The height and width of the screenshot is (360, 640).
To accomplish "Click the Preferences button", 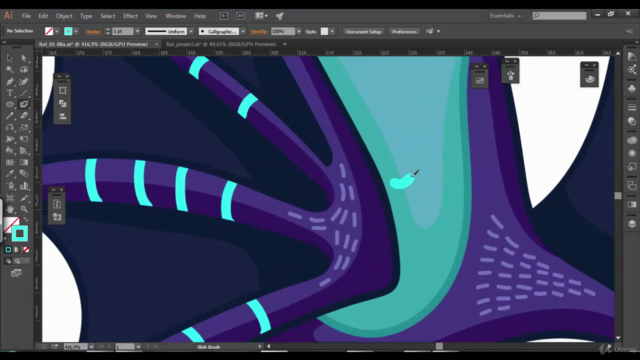I will click(x=404, y=31).
